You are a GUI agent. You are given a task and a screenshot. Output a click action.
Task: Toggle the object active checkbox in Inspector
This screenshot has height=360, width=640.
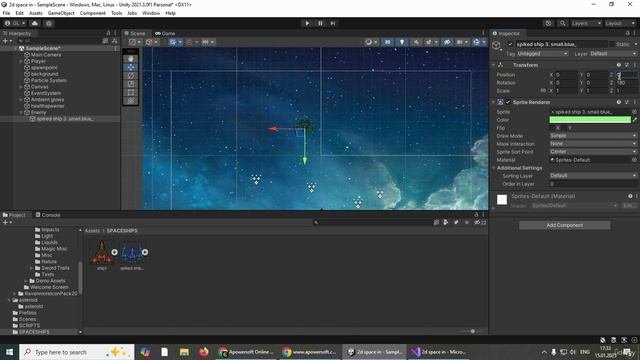click(x=510, y=44)
